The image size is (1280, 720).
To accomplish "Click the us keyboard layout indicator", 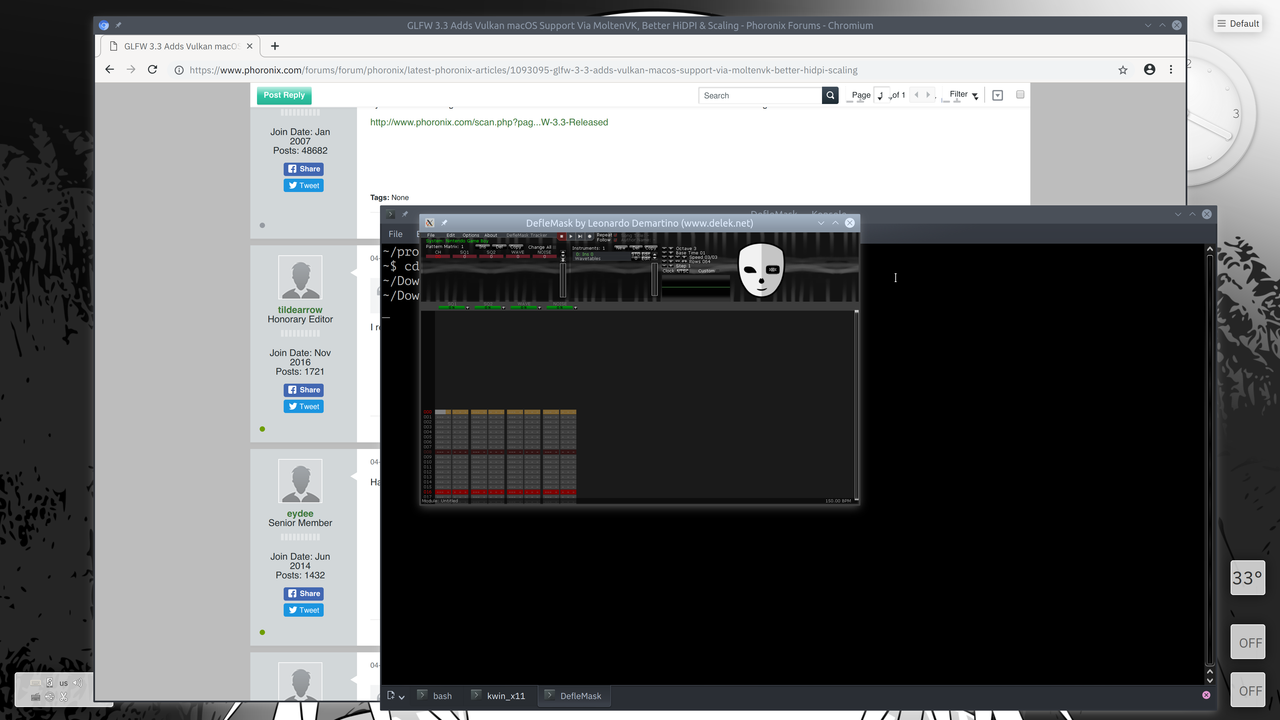I will [x=64, y=683].
